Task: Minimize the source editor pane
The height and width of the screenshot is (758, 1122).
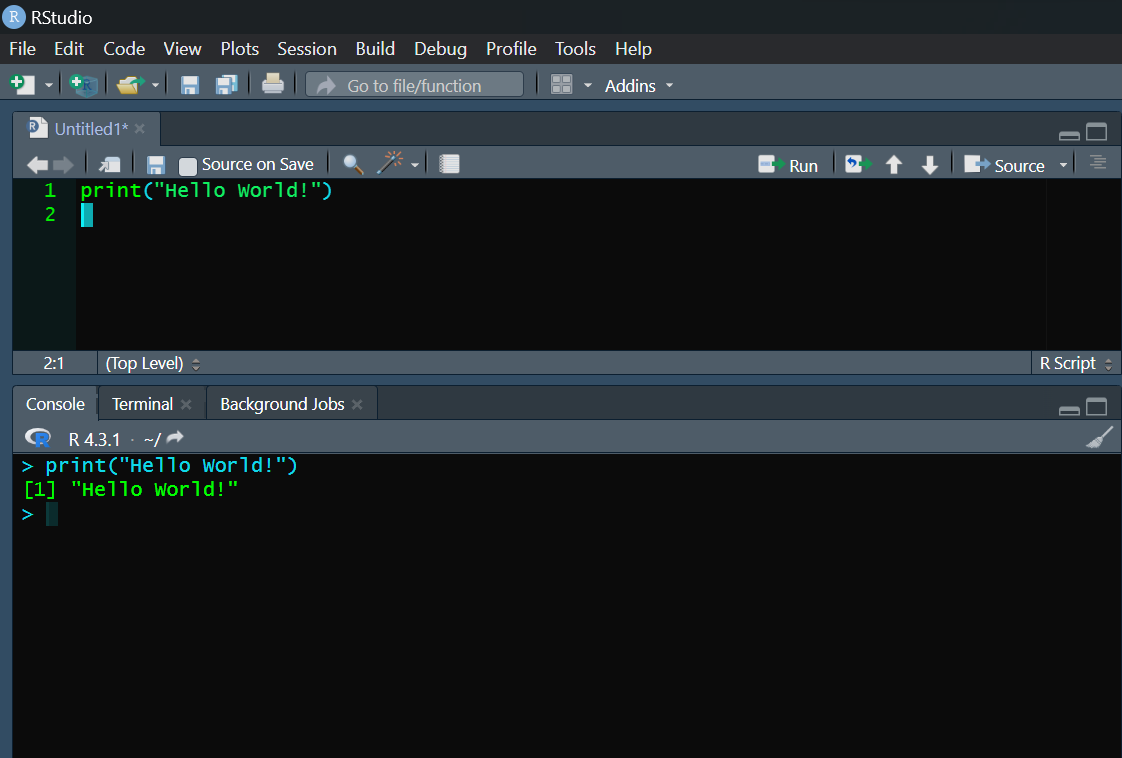Action: pyautogui.click(x=1069, y=135)
